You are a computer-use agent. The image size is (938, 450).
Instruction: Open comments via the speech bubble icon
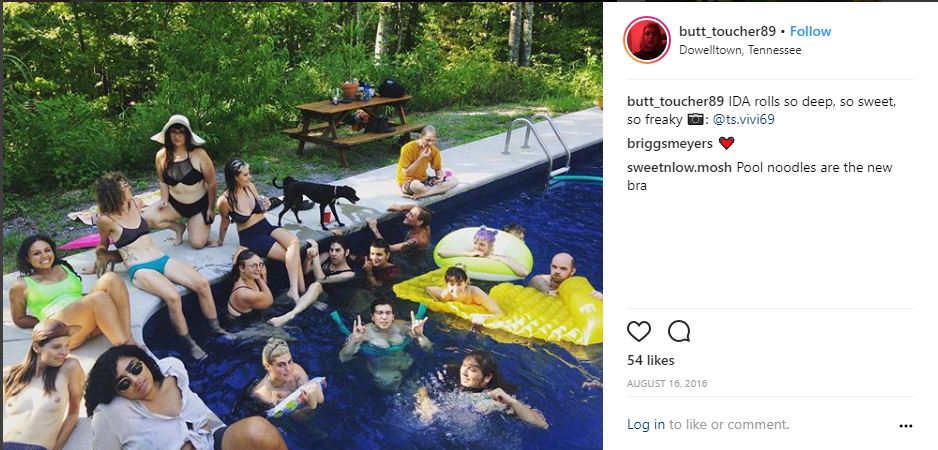tap(679, 331)
